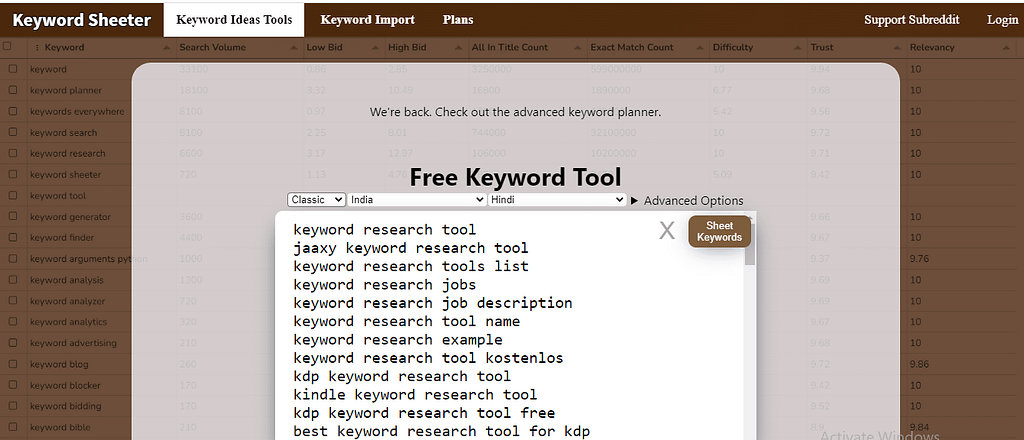1024x440 pixels.
Task: Click the 'keyword blocker' table cell
Action: [65, 385]
